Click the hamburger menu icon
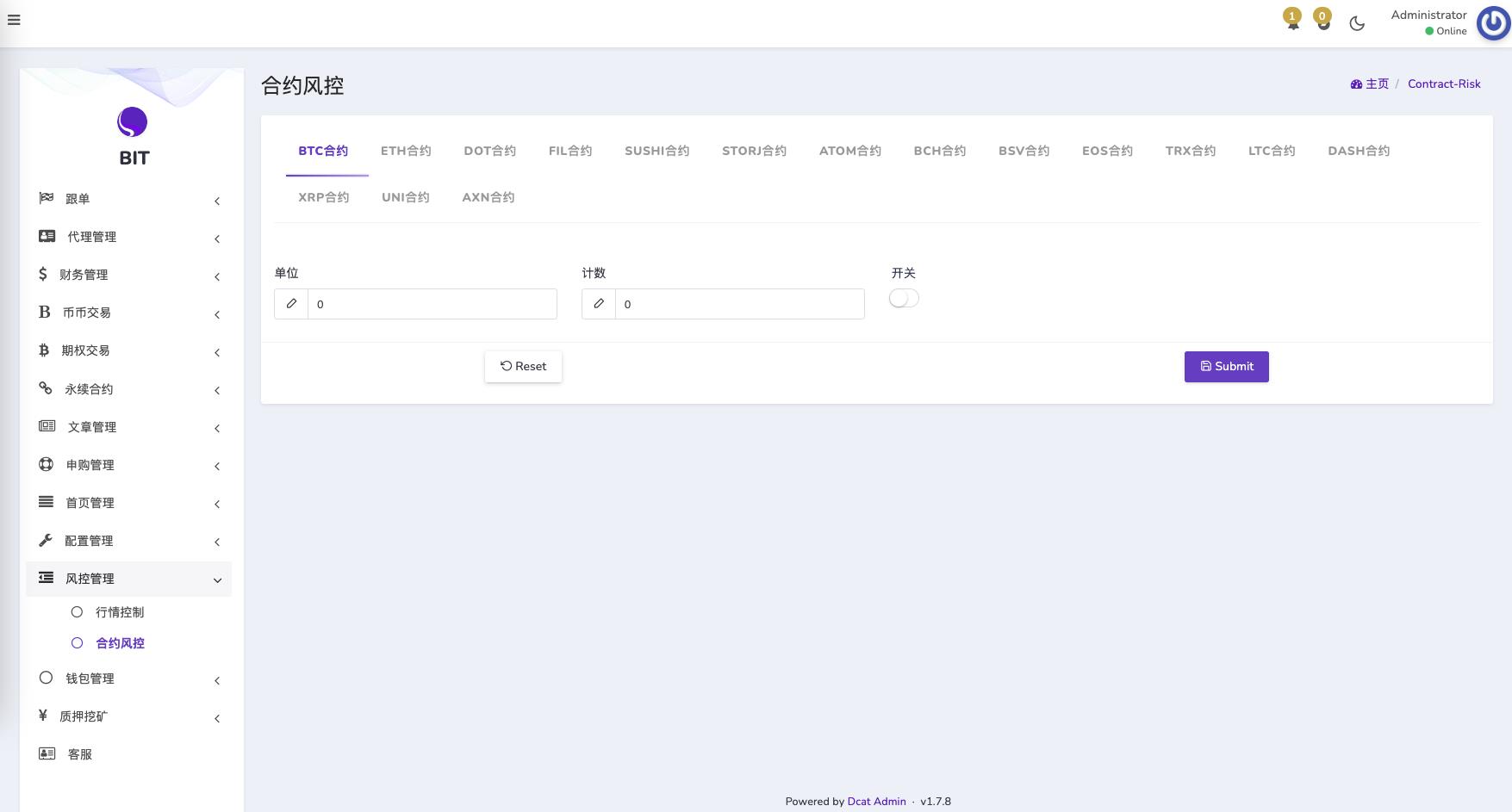The width and height of the screenshot is (1512, 812). [14, 20]
